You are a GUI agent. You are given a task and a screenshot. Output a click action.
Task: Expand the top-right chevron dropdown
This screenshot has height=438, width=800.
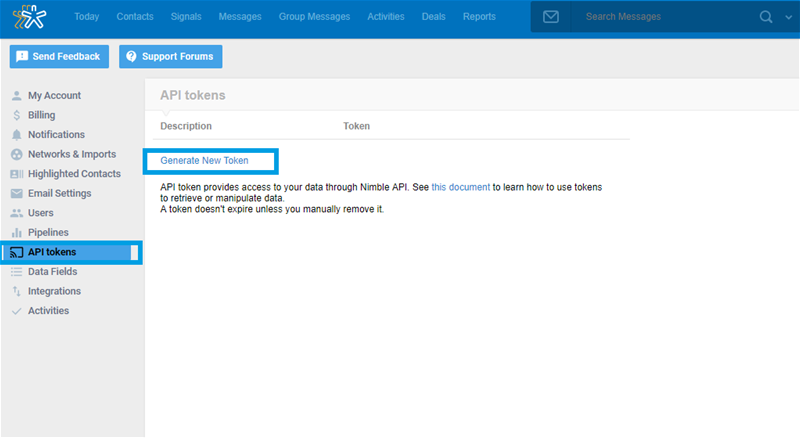tap(787, 17)
